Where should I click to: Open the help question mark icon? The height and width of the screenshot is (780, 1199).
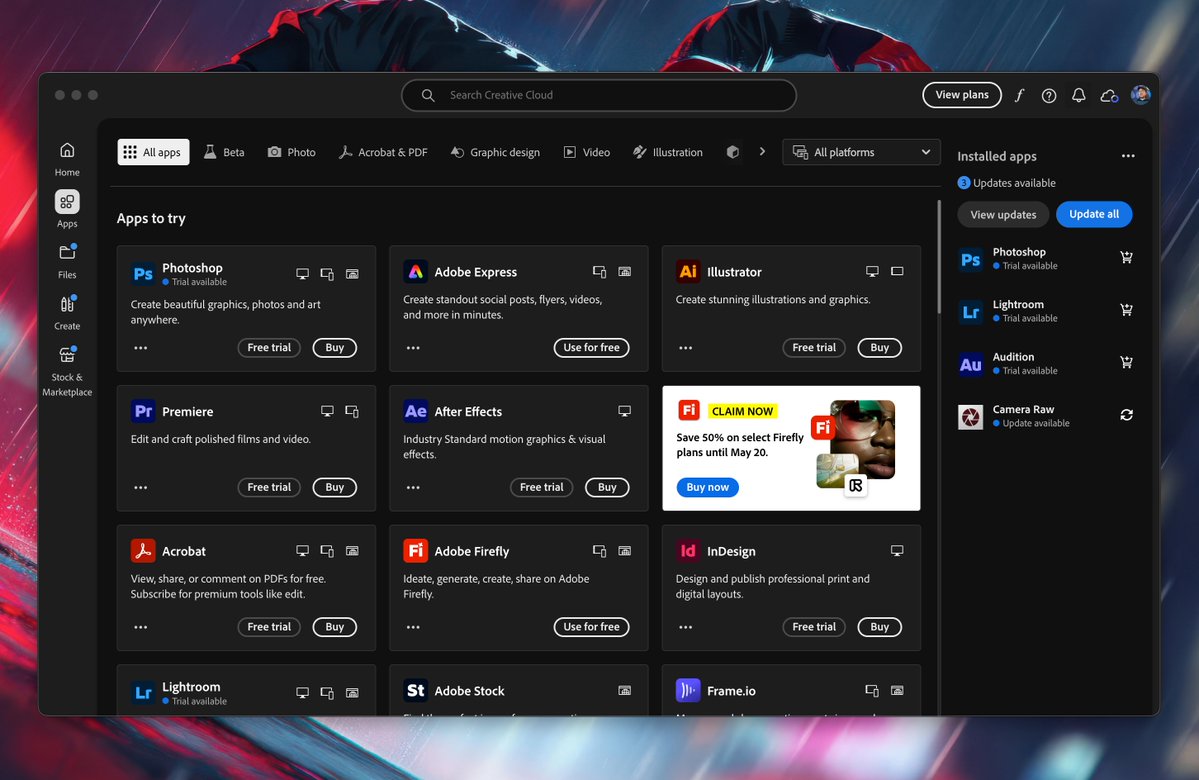[x=1049, y=96]
